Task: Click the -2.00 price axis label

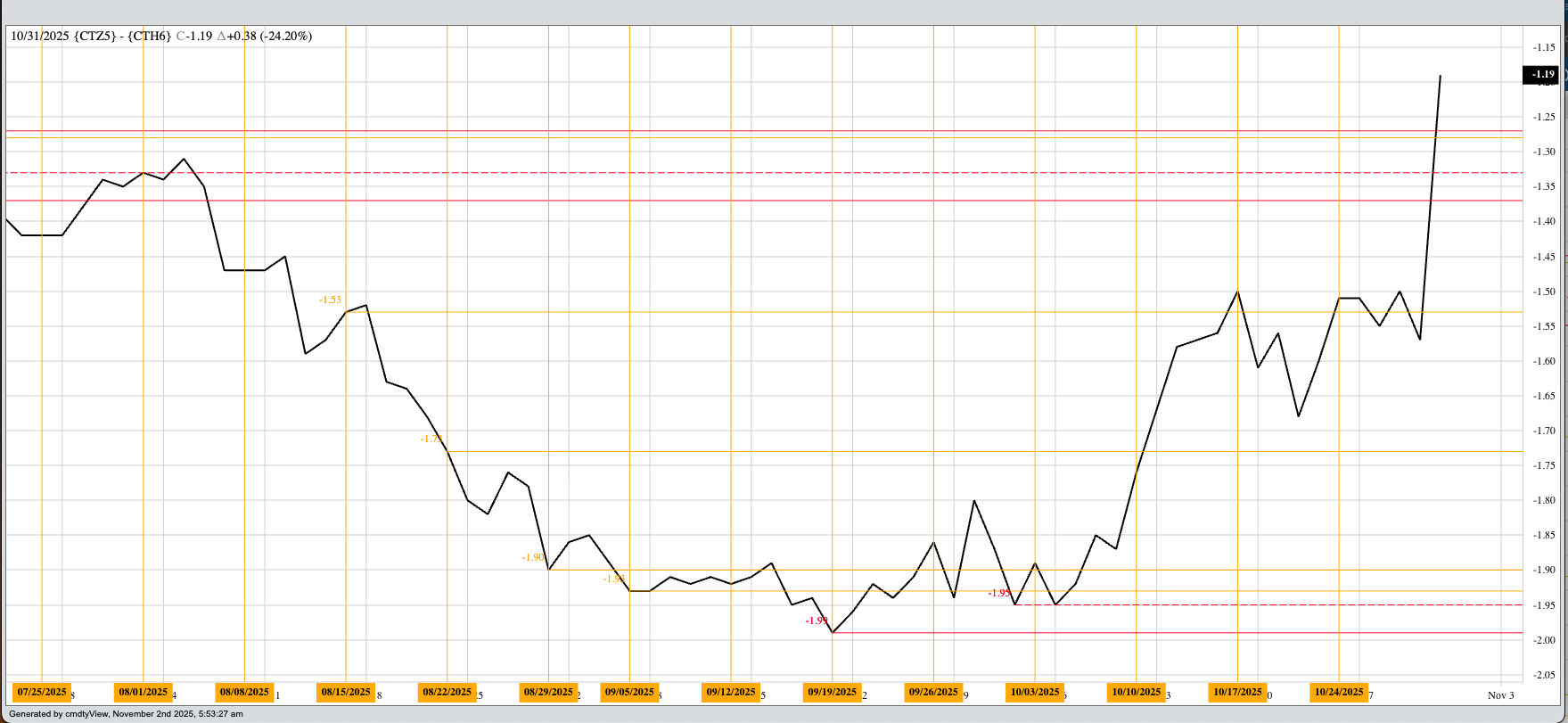Action: tap(1545, 640)
